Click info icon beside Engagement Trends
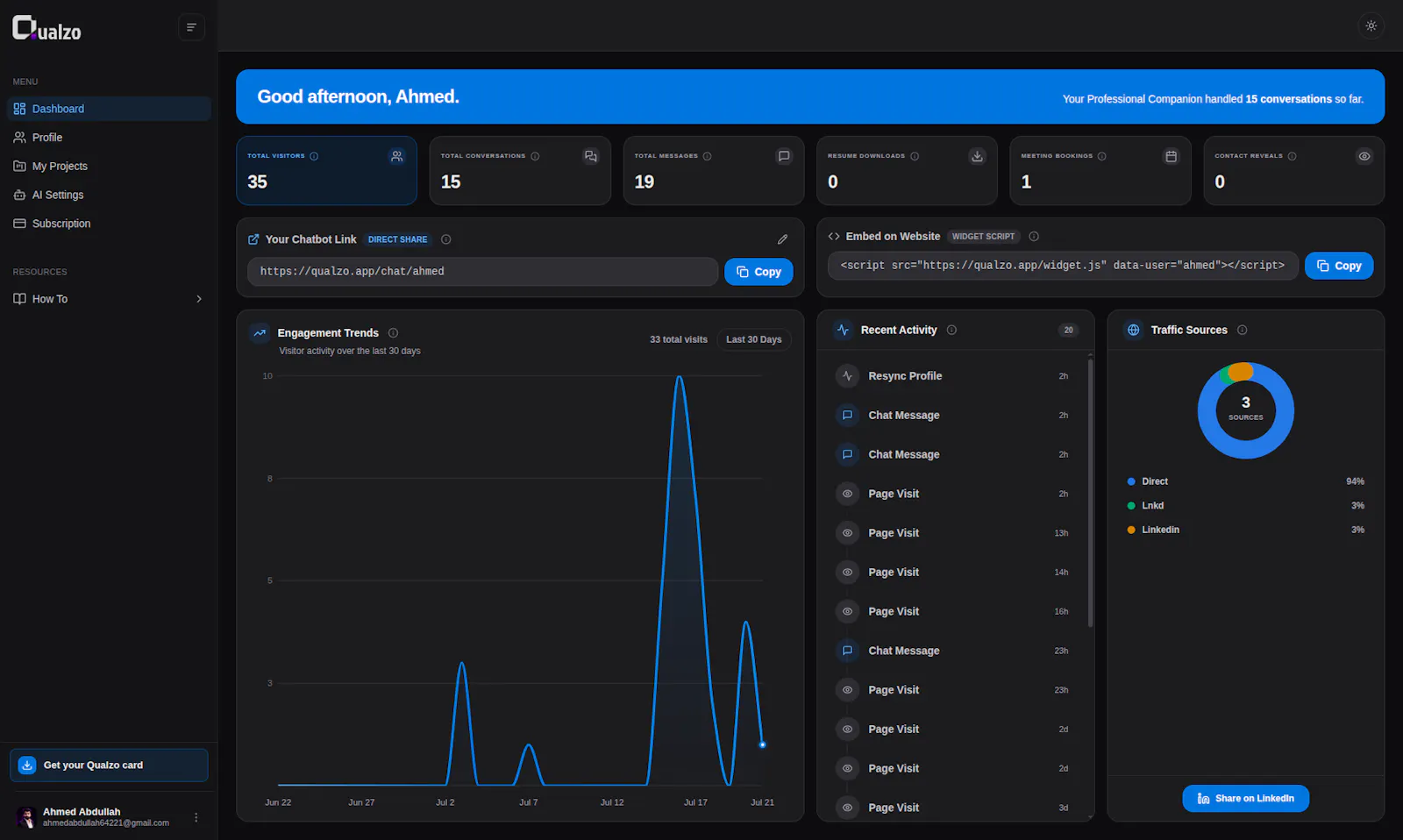 (x=393, y=333)
